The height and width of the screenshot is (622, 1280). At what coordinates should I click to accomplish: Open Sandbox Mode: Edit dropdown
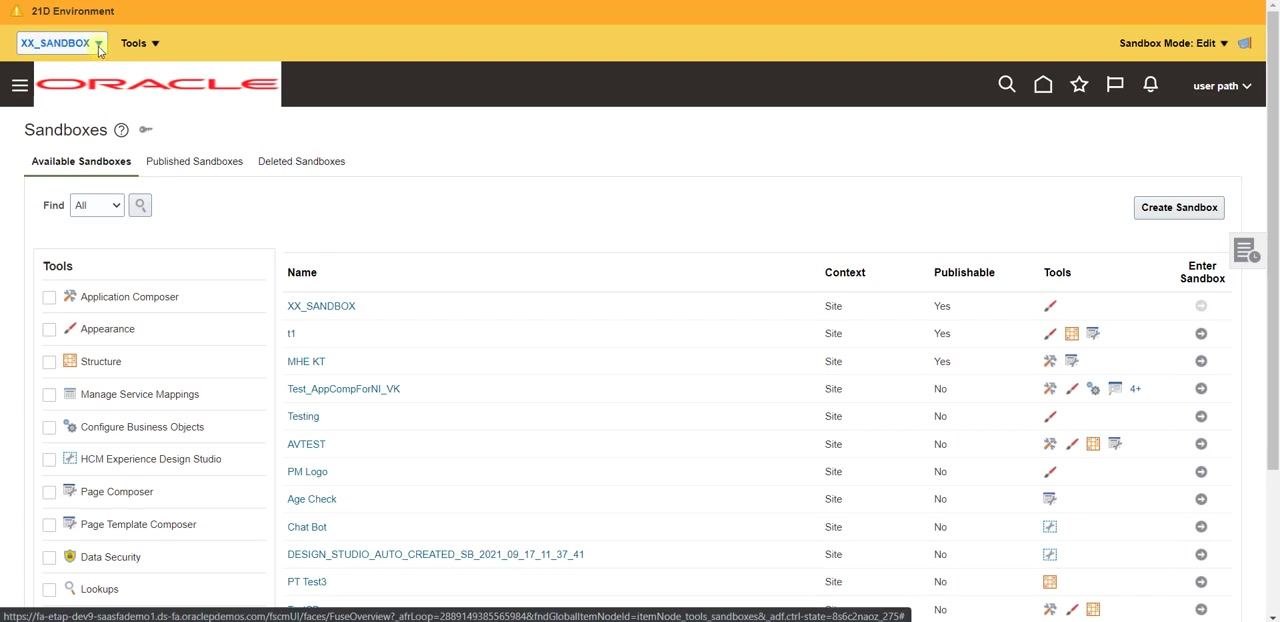(x=1174, y=43)
